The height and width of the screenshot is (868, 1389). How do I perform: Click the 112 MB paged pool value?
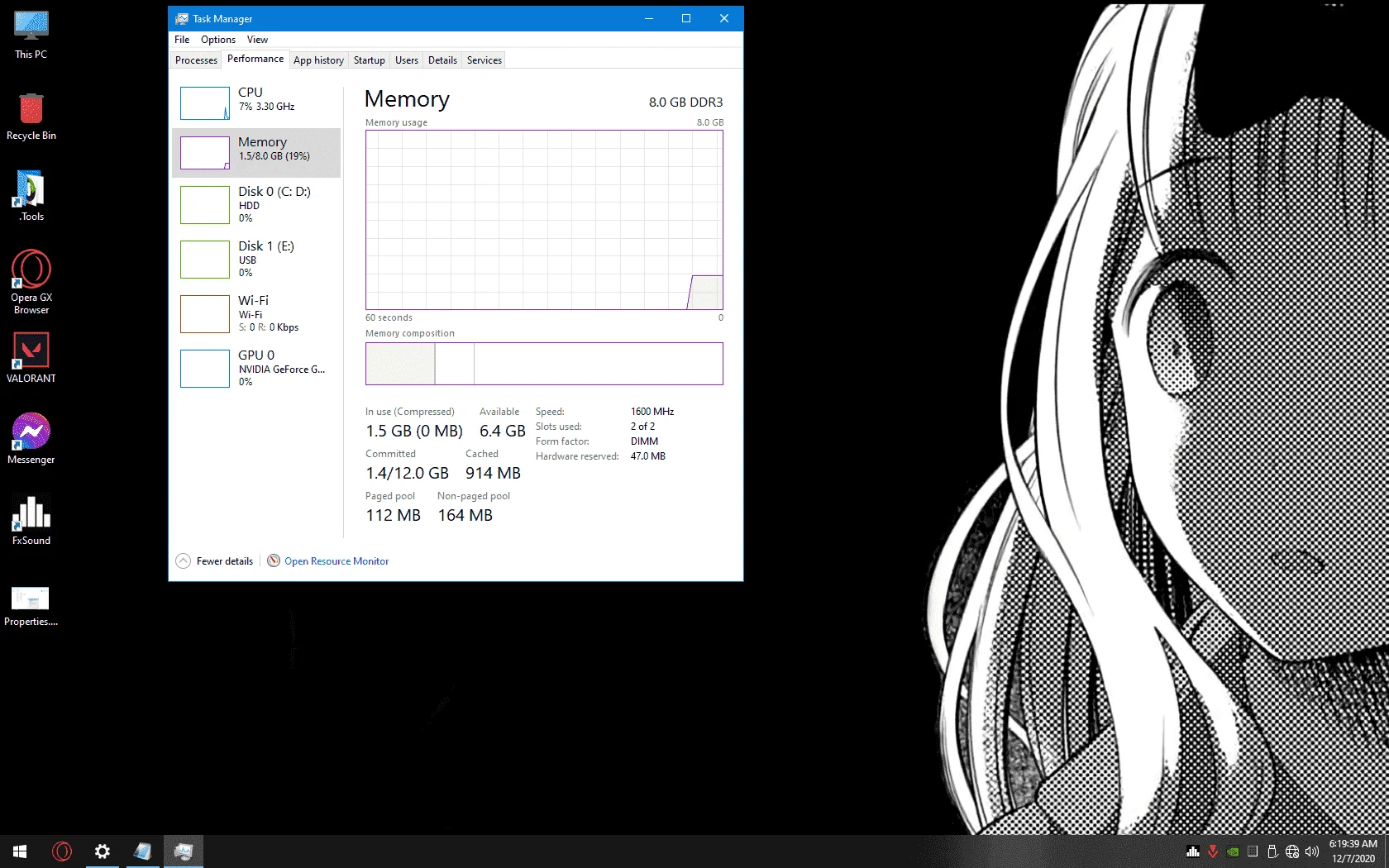pos(393,515)
